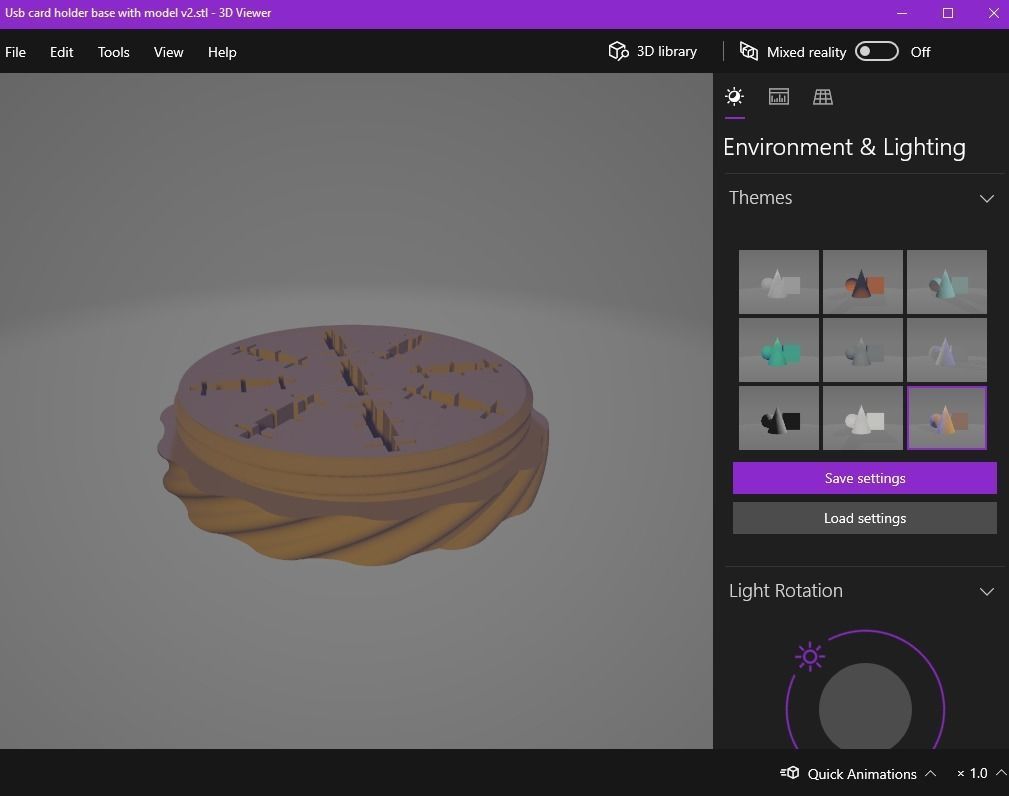Select the light gray theme thumbnail
The image size is (1009, 796).
779,282
